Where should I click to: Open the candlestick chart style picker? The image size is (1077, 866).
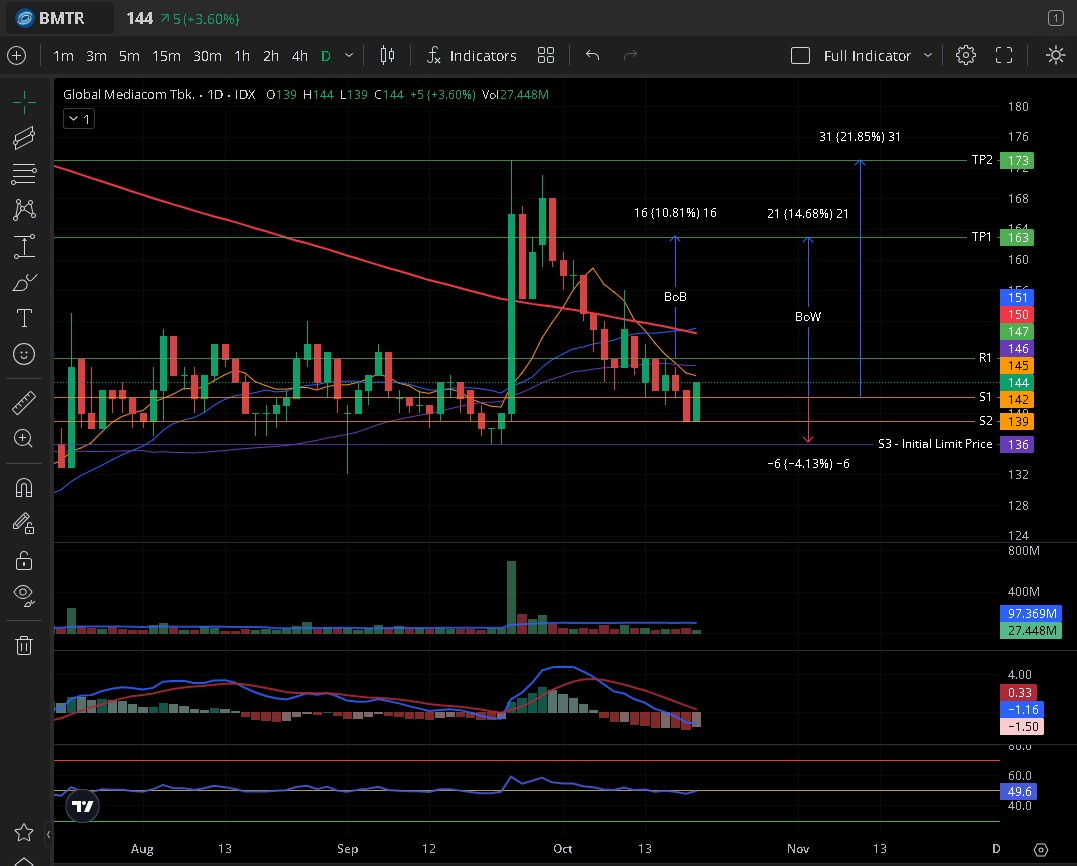coord(388,56)
